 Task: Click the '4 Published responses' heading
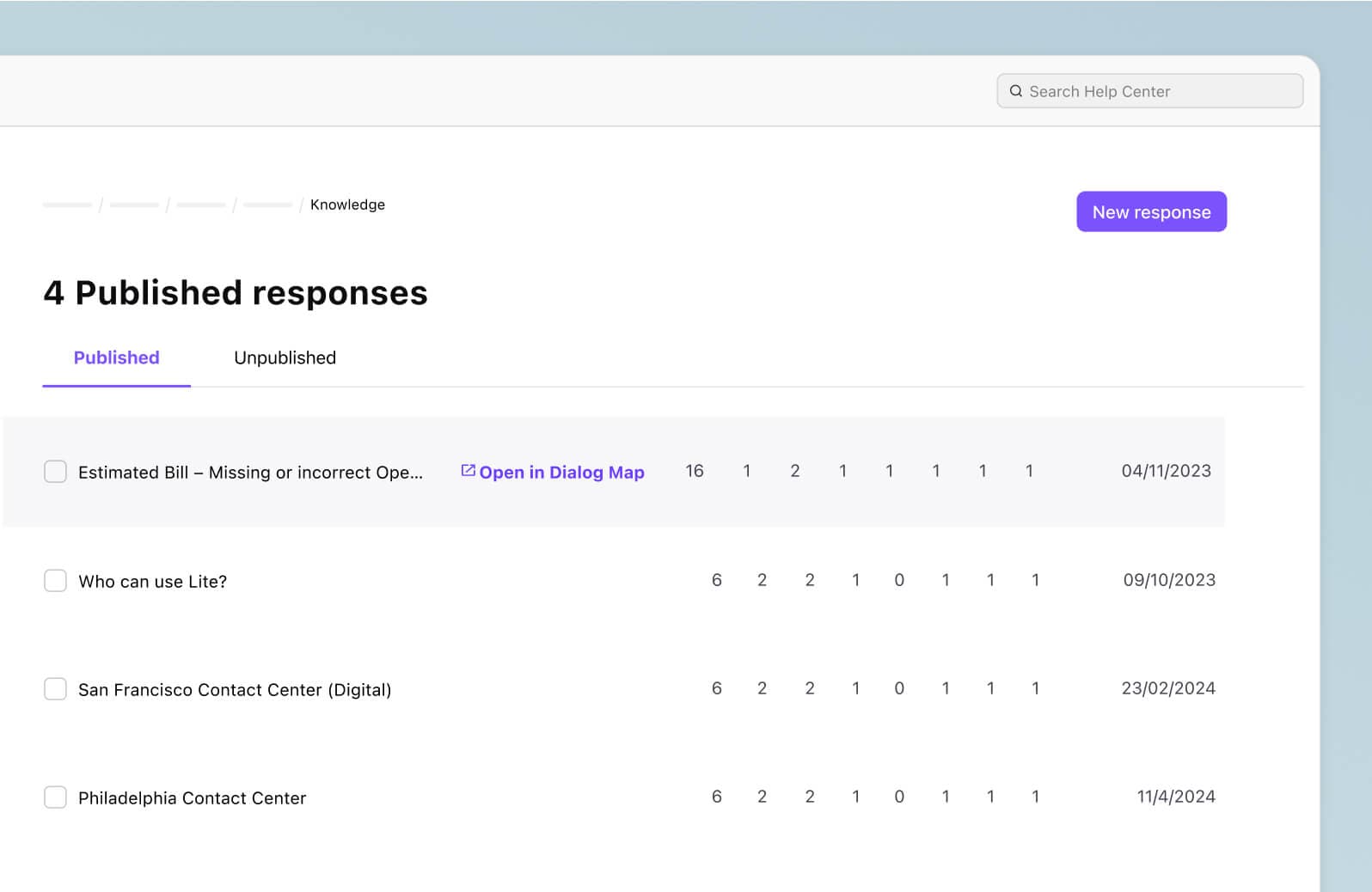click(236, 293)
